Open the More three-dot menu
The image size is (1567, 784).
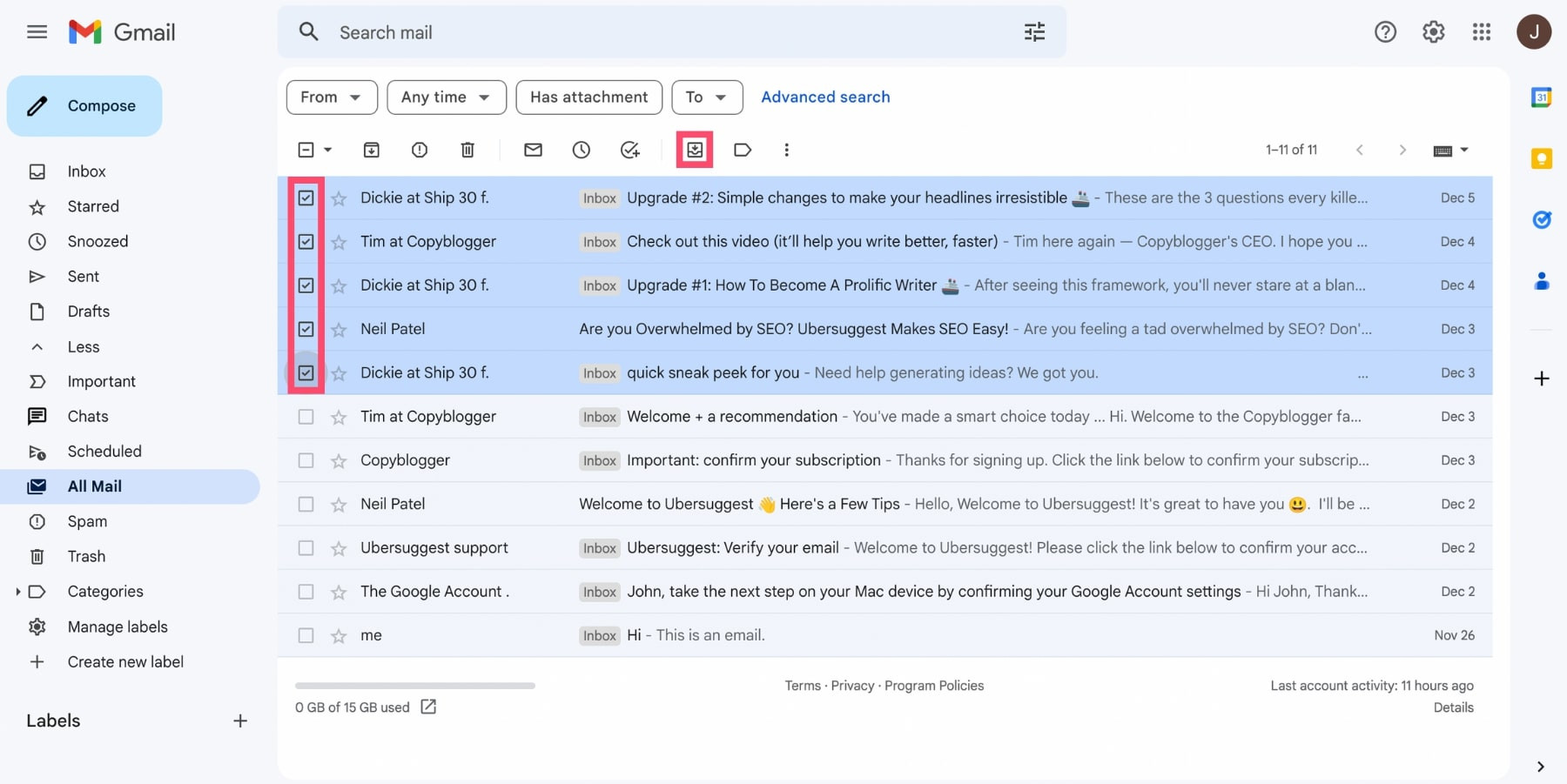coord(786,150)
